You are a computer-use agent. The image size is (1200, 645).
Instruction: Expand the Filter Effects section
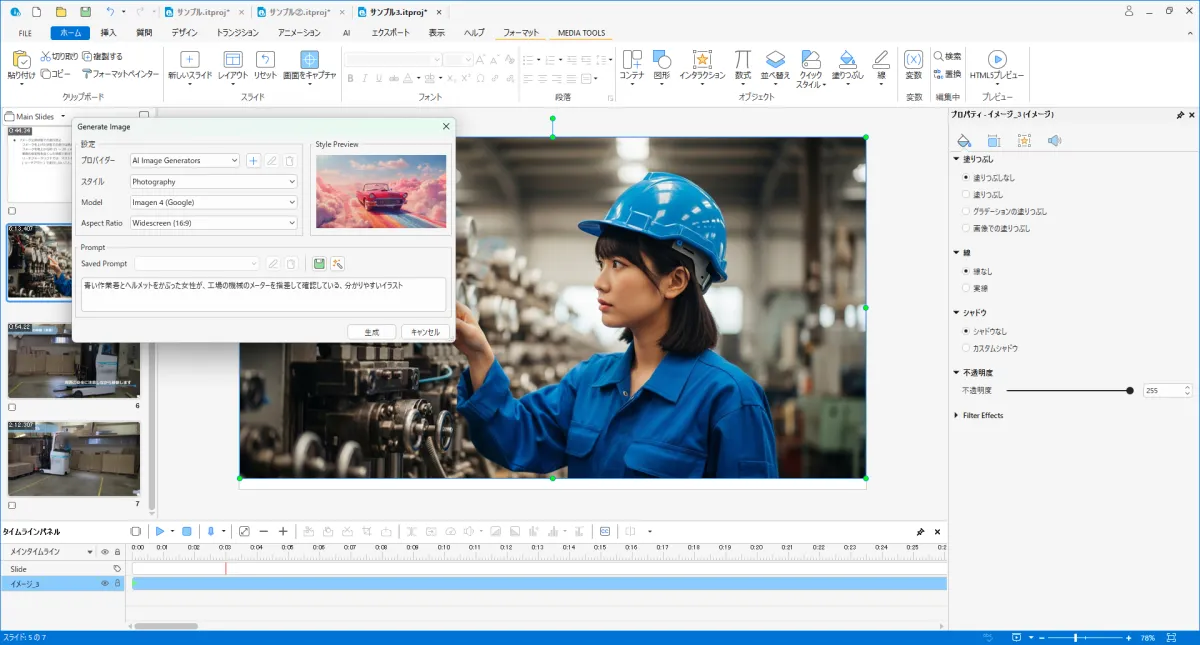point(982,415)
